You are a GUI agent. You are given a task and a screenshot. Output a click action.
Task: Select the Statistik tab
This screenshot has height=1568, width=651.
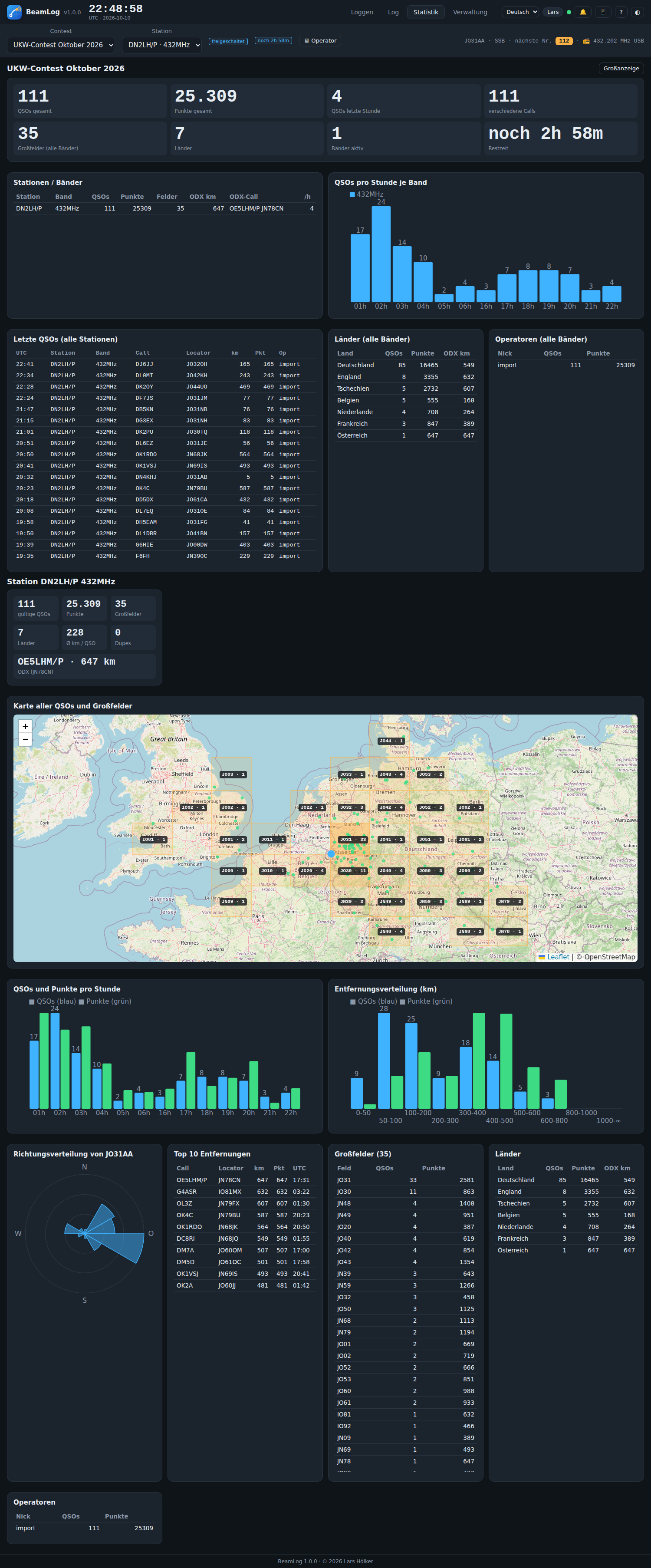[x=426, y=12]
